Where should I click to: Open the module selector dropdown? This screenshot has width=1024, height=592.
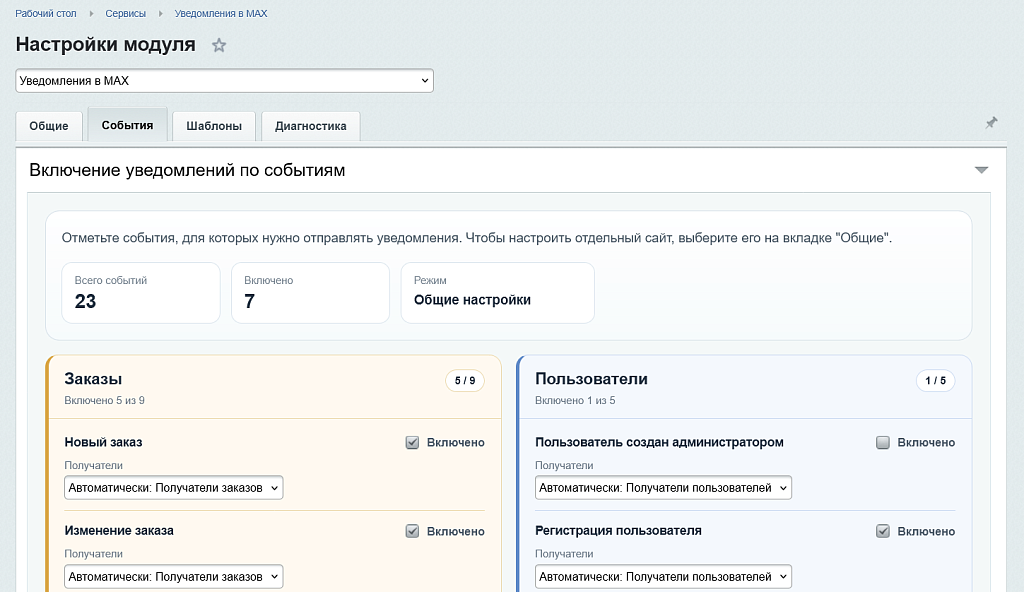click(224, 80)
